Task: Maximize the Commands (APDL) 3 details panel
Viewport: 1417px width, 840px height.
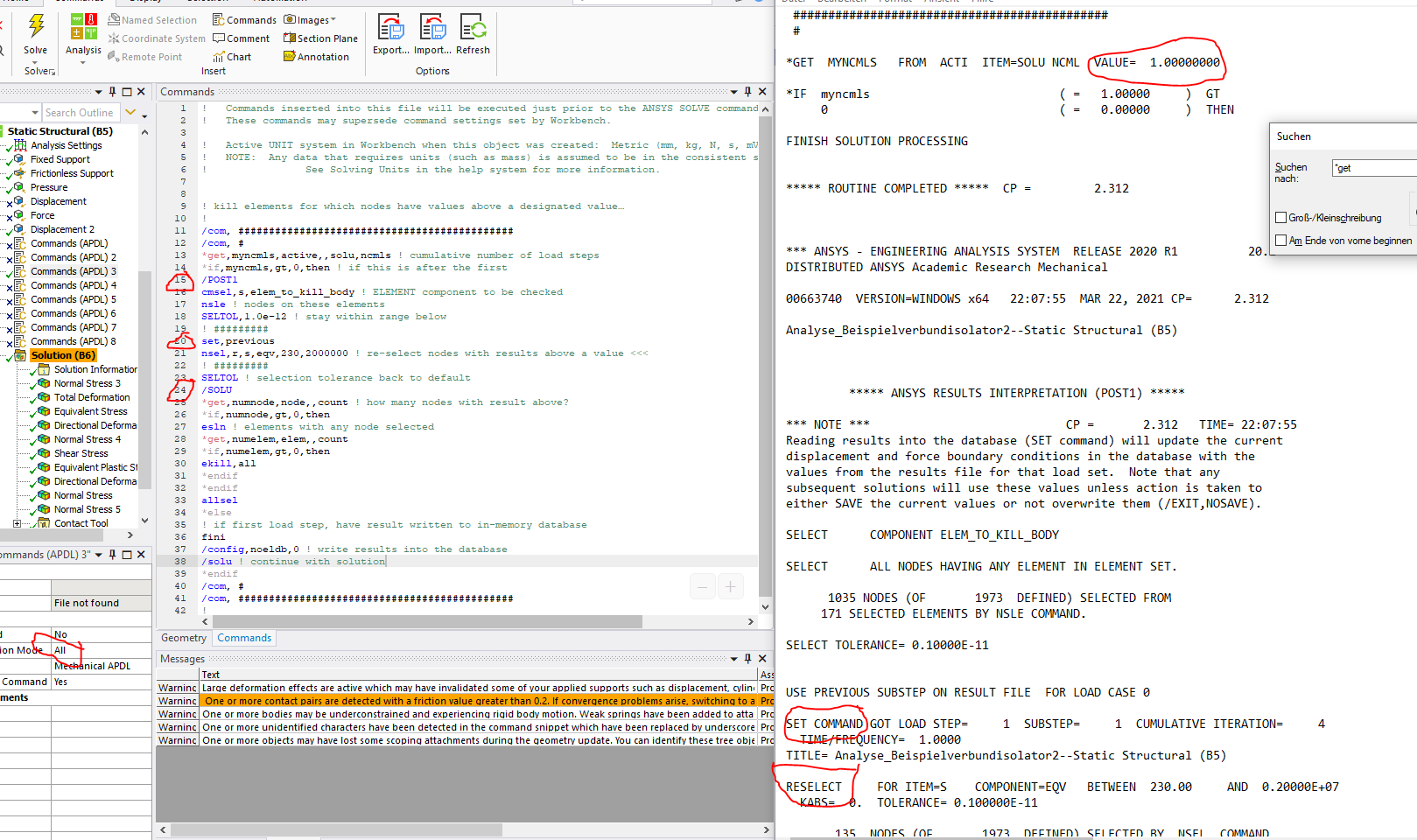Action: pyautogui.click(x=127, y=554)
